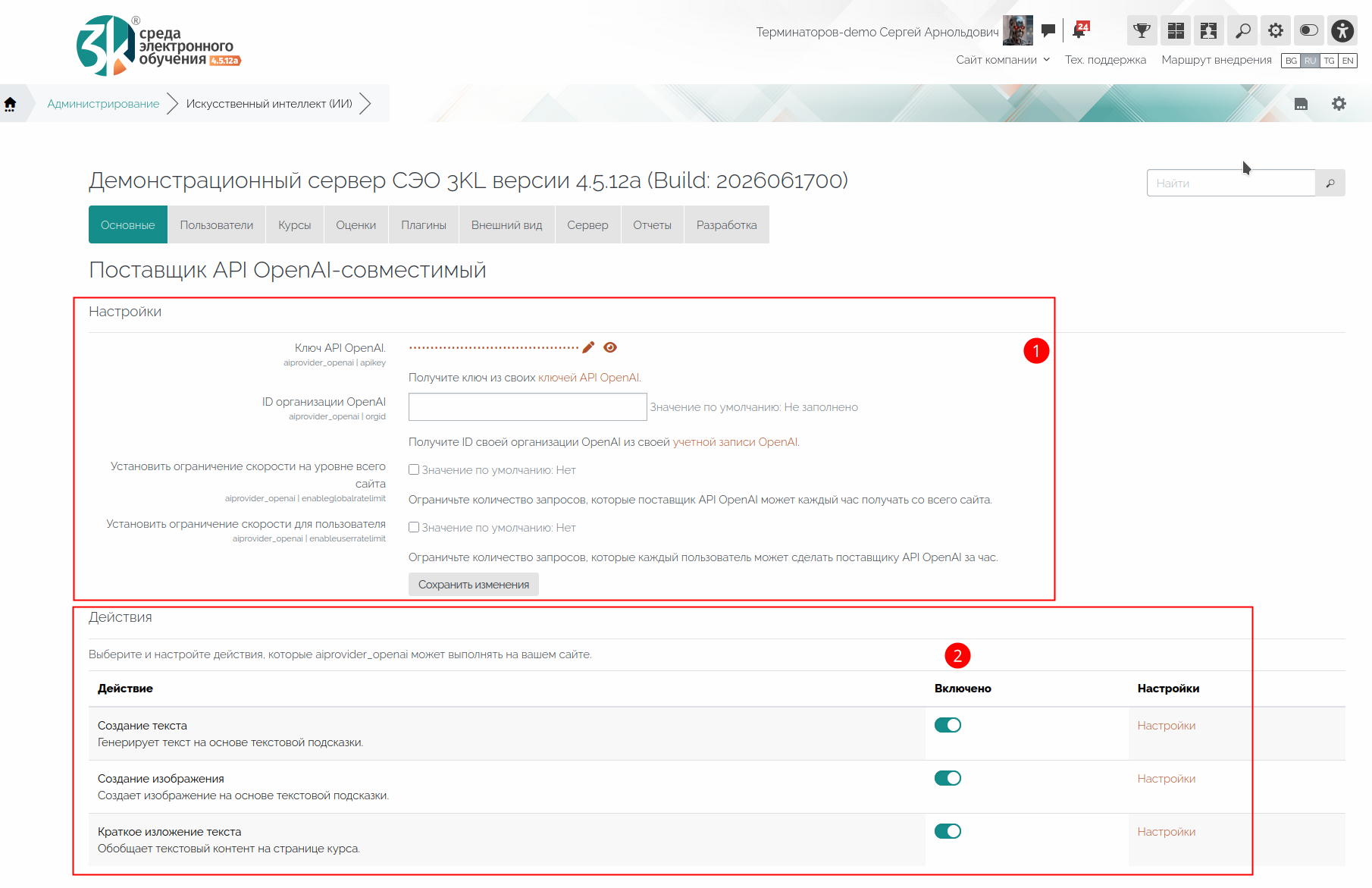Open the user avatar profile menu

pos(1017,31)
